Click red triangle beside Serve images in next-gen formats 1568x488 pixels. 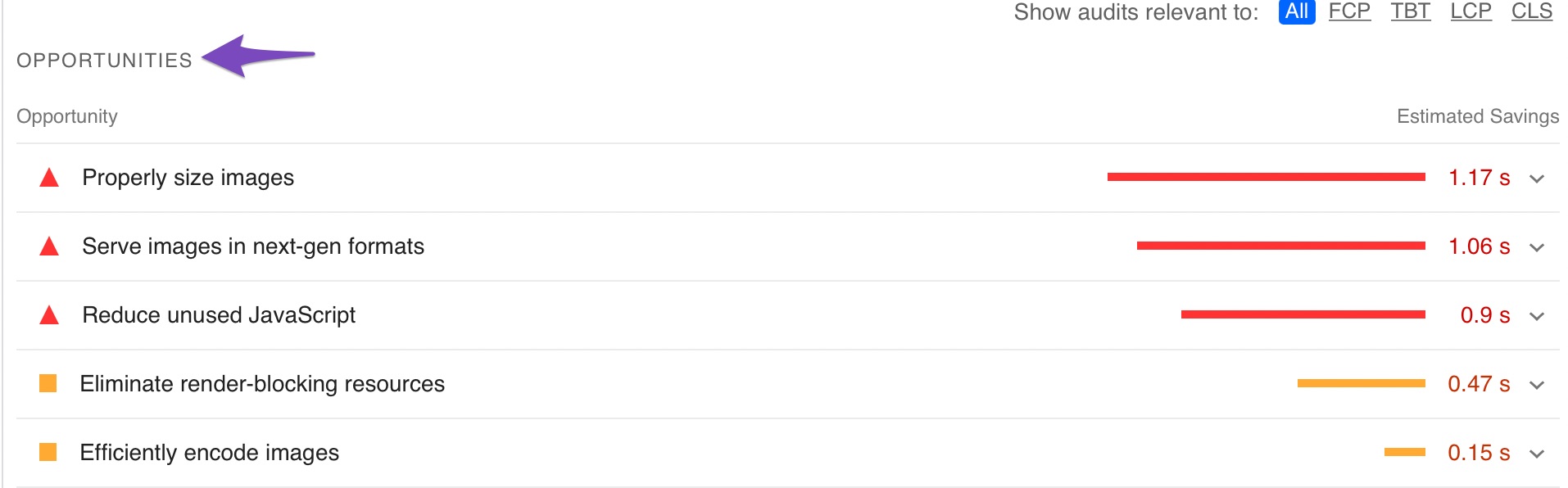tap(49, 246)
